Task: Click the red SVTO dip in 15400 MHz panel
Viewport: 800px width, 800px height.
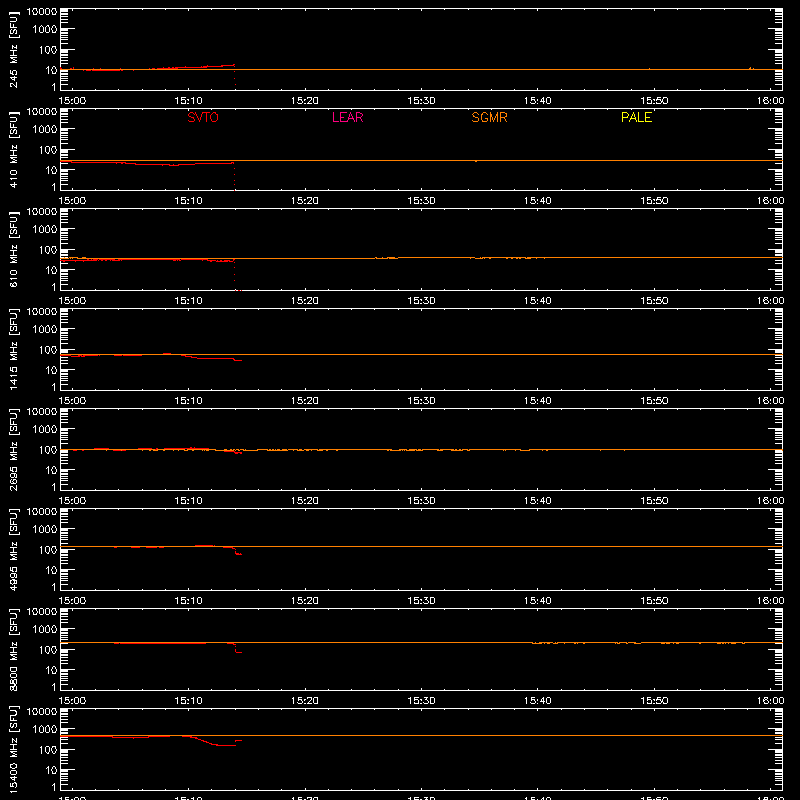Action: (219, 745)
